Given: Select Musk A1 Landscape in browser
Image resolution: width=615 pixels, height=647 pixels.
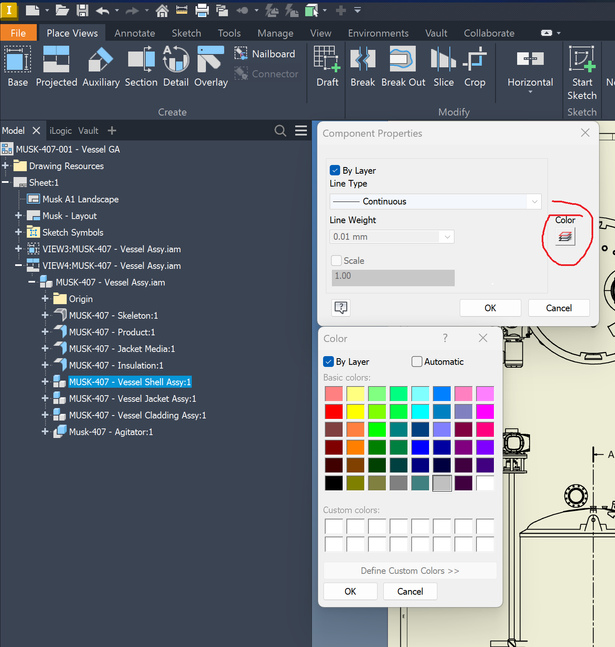Looking at the screenshot, I should (x=80, y=199).
